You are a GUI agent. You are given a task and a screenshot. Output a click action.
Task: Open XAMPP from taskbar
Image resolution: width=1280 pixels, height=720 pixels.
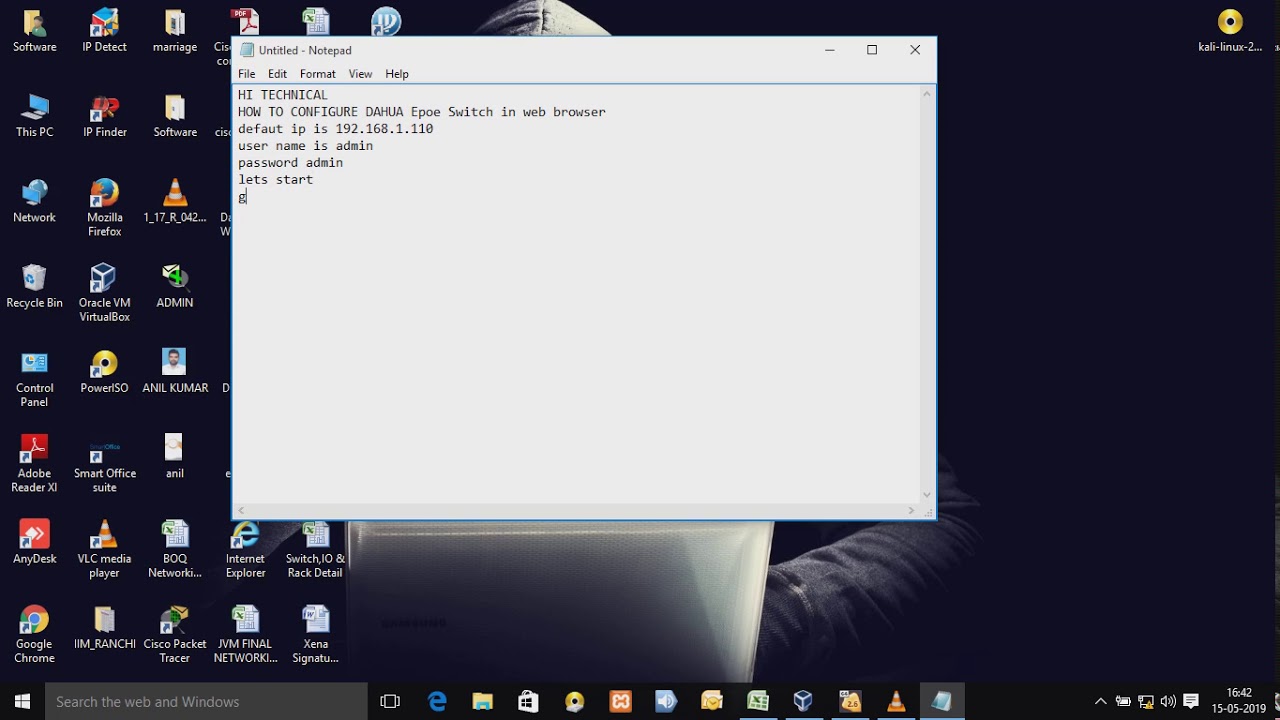(x=621, y=701)
